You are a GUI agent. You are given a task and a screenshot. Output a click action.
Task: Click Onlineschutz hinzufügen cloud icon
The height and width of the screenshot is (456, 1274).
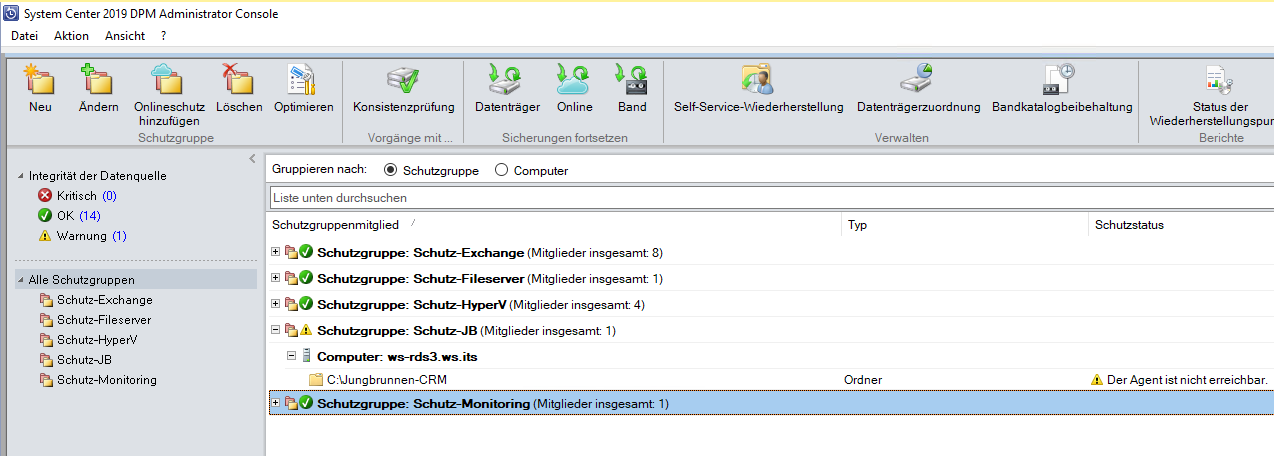[x=168, y=80]
